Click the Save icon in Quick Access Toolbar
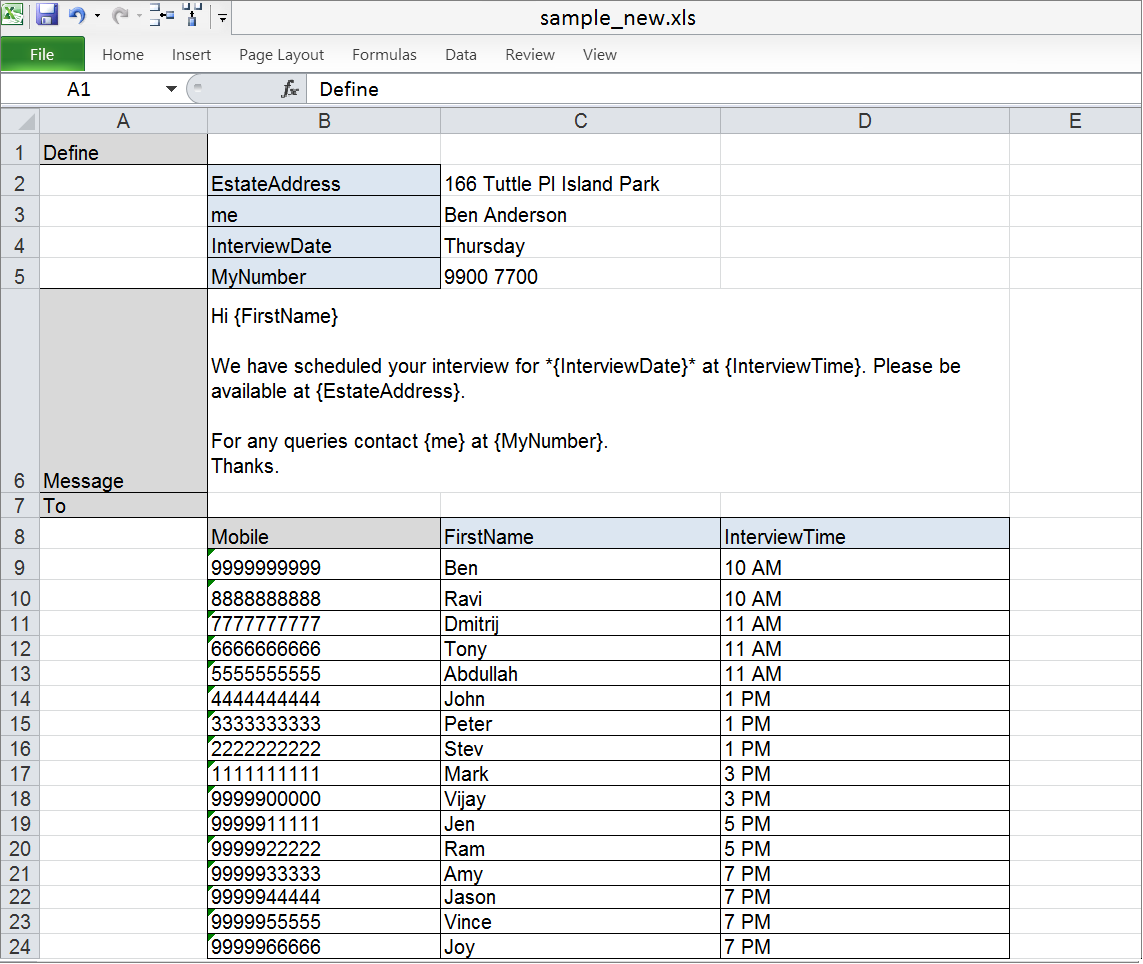This screenshot has height=964, width=1143. tap(47, 16)
